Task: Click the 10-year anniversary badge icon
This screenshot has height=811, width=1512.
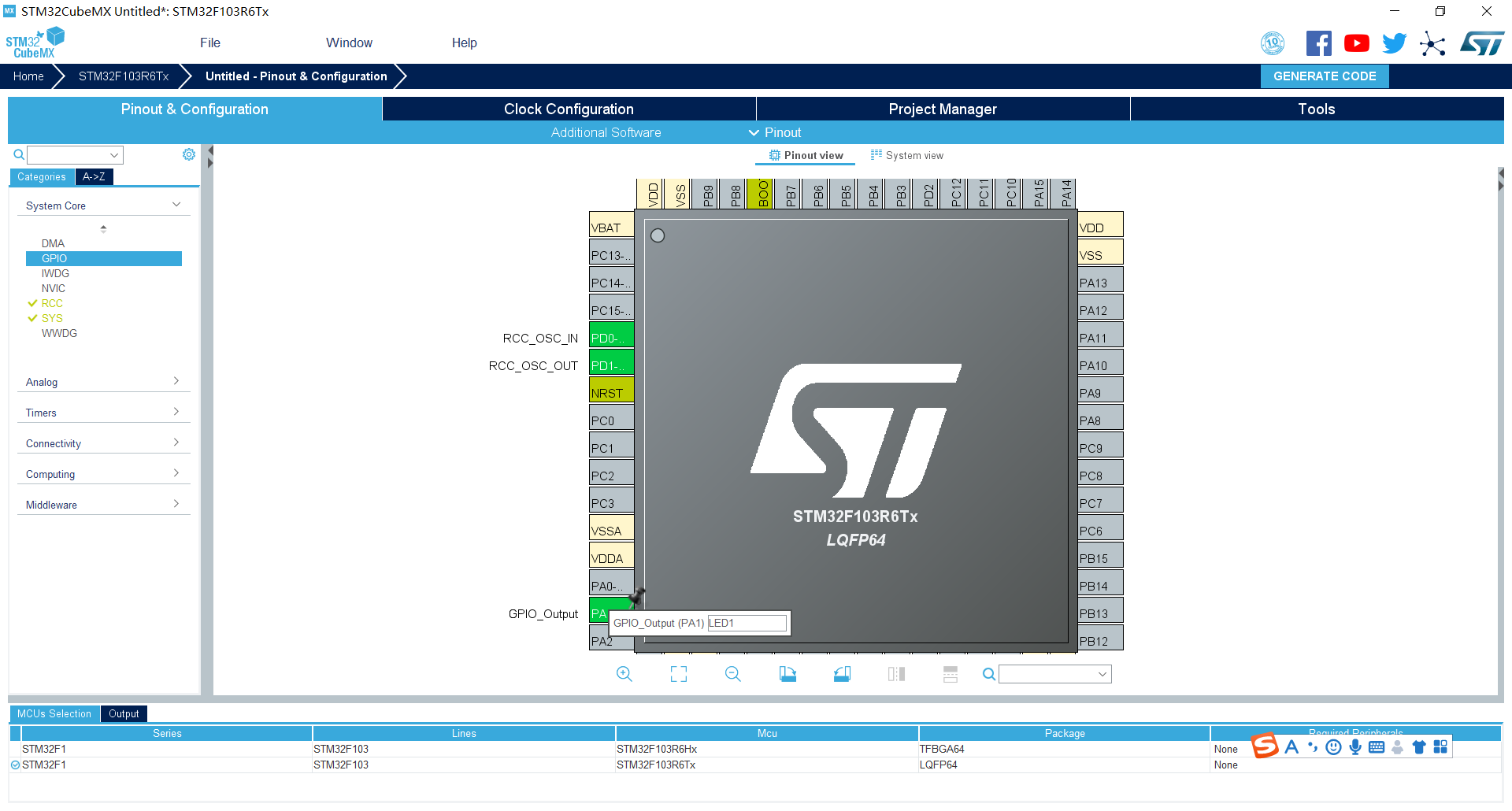Action: click(1273, 43)
